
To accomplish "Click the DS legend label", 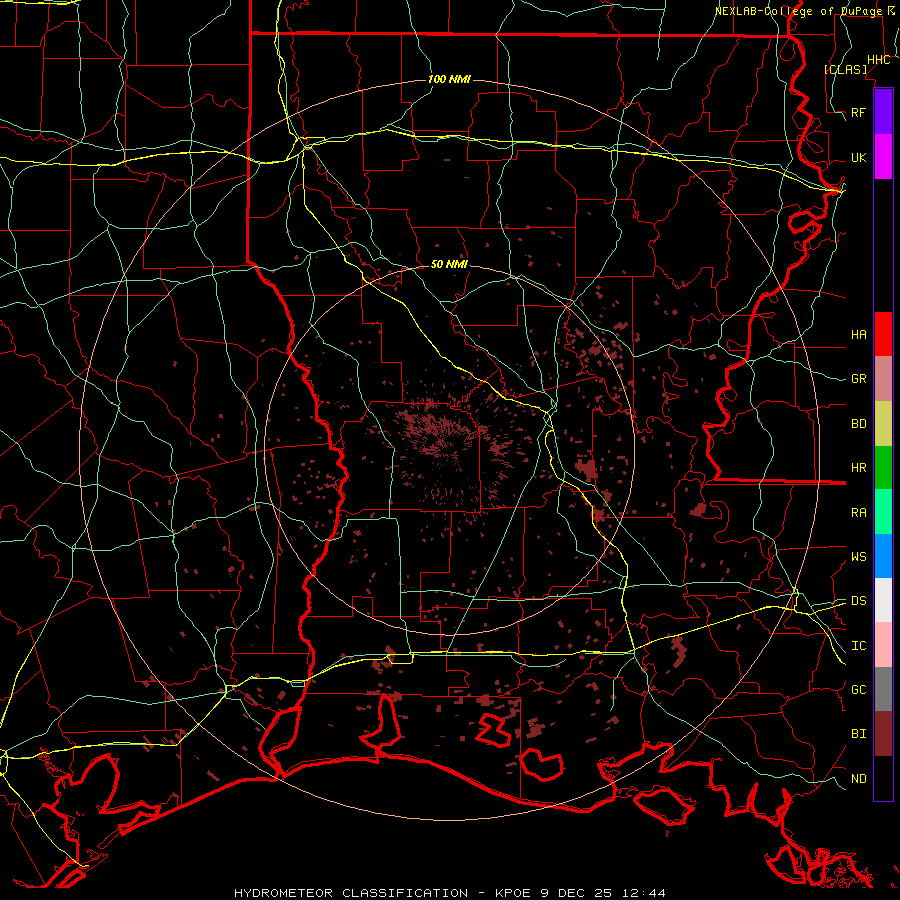I will click(x=859, y=601).
